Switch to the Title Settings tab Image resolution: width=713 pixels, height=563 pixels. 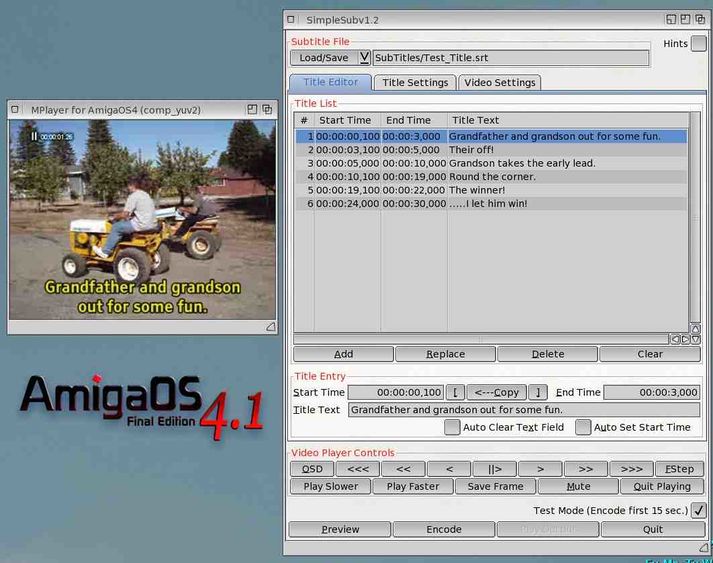tap(415, 83)
